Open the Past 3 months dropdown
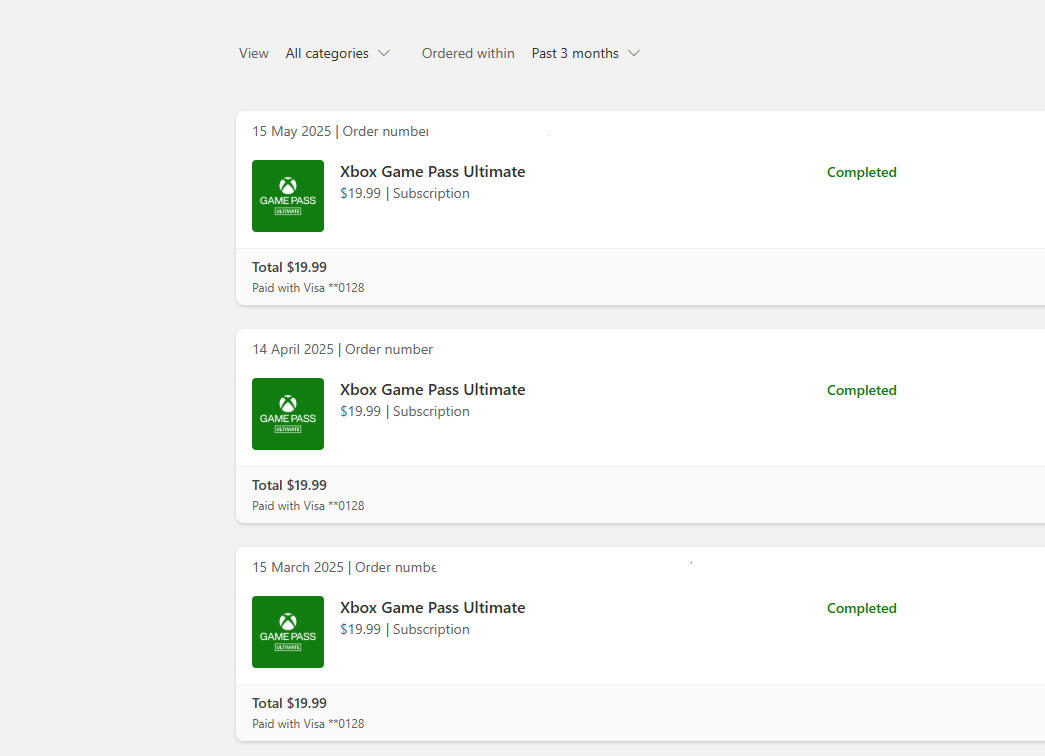 click(x=585, y=53)
